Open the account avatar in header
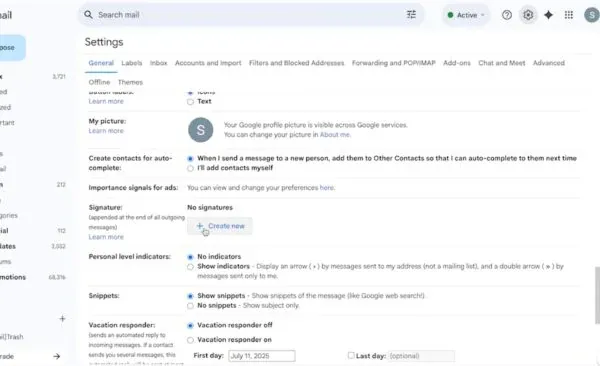The width and height of the screenshot is (600, 366). [x=592, y=15]
